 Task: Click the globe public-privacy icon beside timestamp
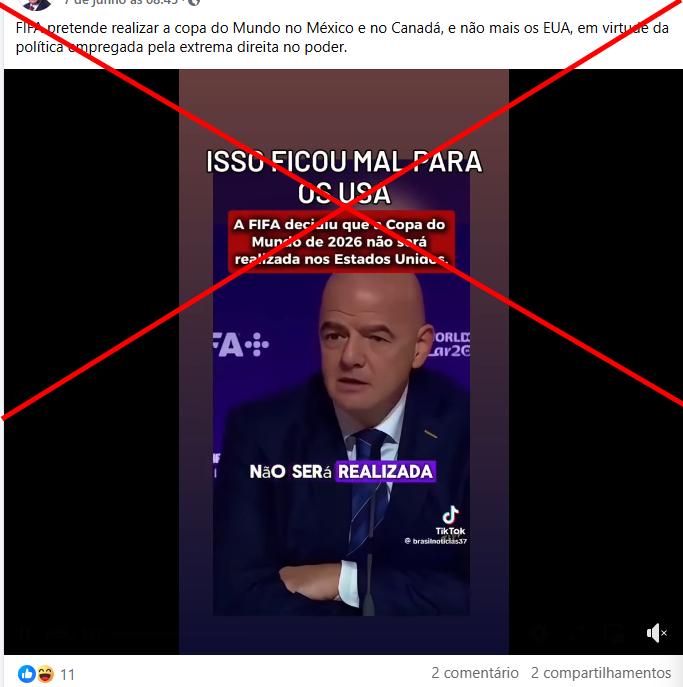pos(194,2)
